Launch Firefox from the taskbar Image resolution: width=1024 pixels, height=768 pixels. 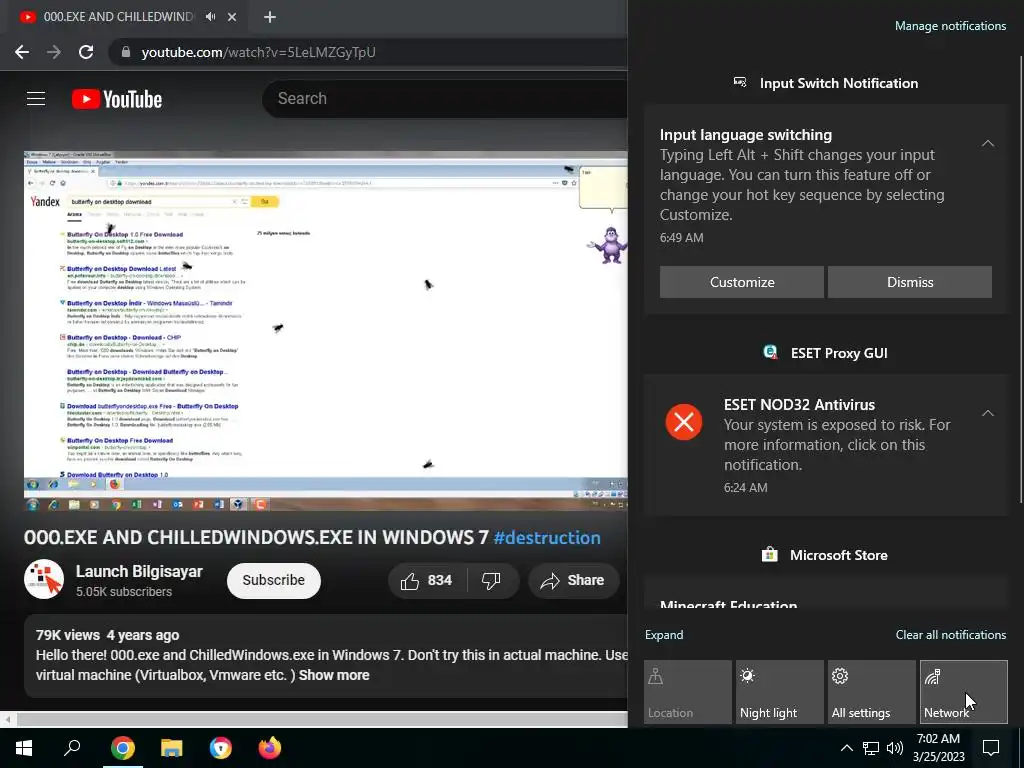[270, 748]
